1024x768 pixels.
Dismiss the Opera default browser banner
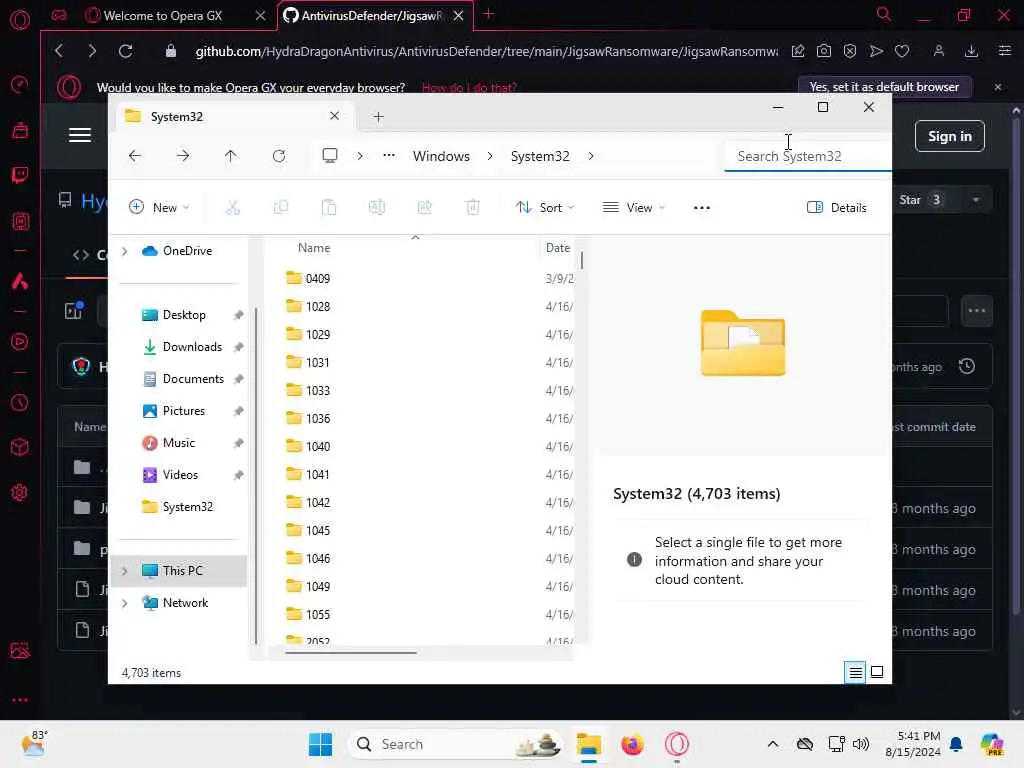coord(997,87)
